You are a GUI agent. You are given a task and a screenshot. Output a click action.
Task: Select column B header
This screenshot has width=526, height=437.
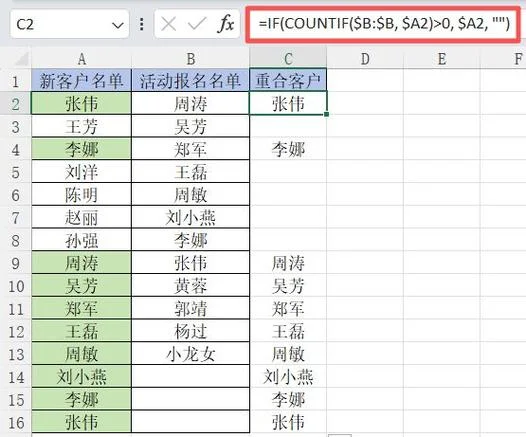click(x=191, y=59)
